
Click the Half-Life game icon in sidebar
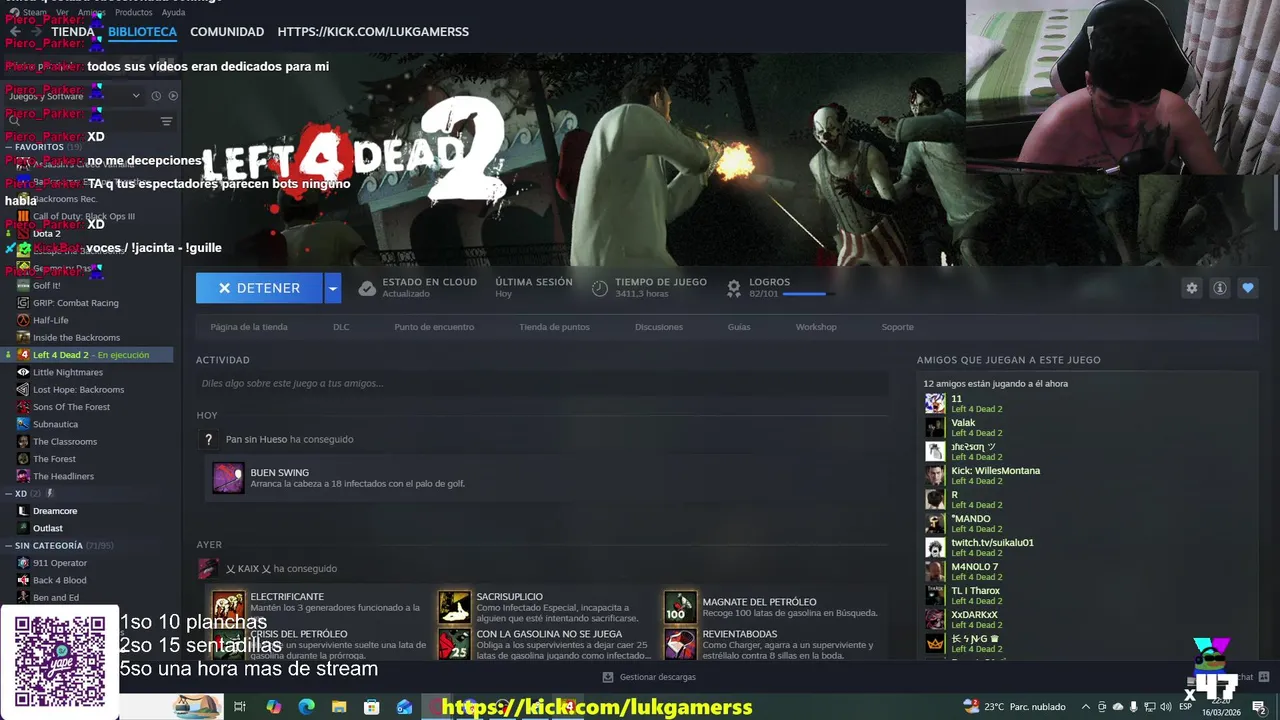[x=23, y=320]
